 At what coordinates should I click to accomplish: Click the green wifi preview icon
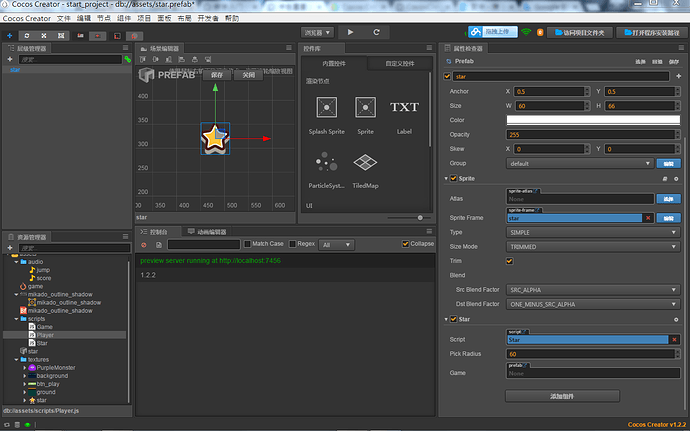(x=526, y=32)
